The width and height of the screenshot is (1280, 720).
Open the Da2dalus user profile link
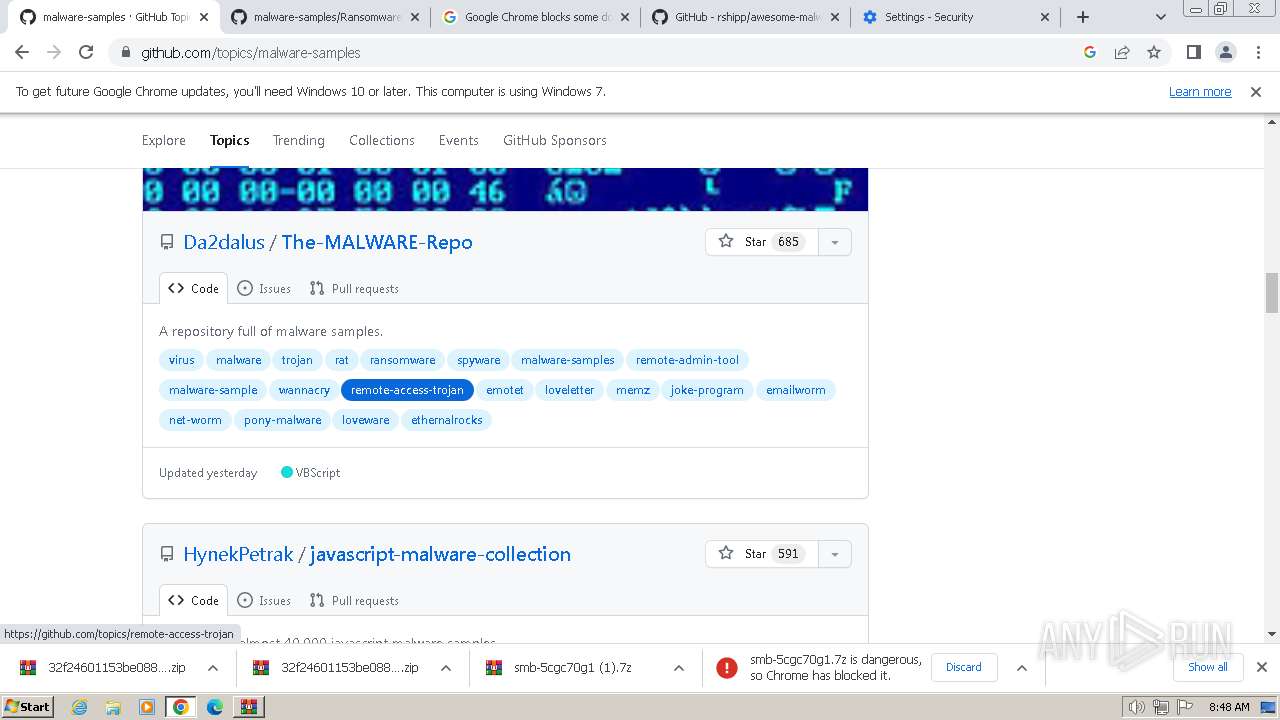[x=224, y=242]
